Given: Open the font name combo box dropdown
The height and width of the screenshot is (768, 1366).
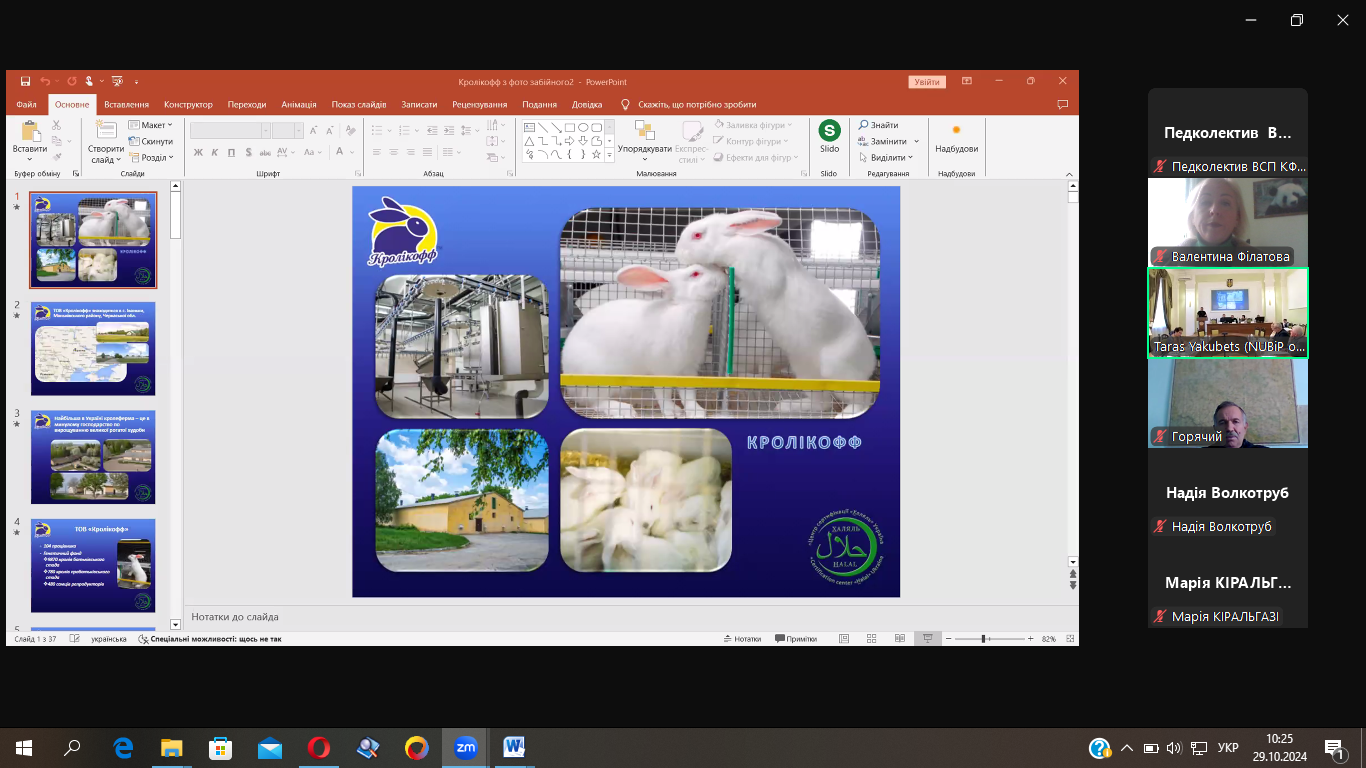Looking at the screenshot, I should (x=266, y=130).
